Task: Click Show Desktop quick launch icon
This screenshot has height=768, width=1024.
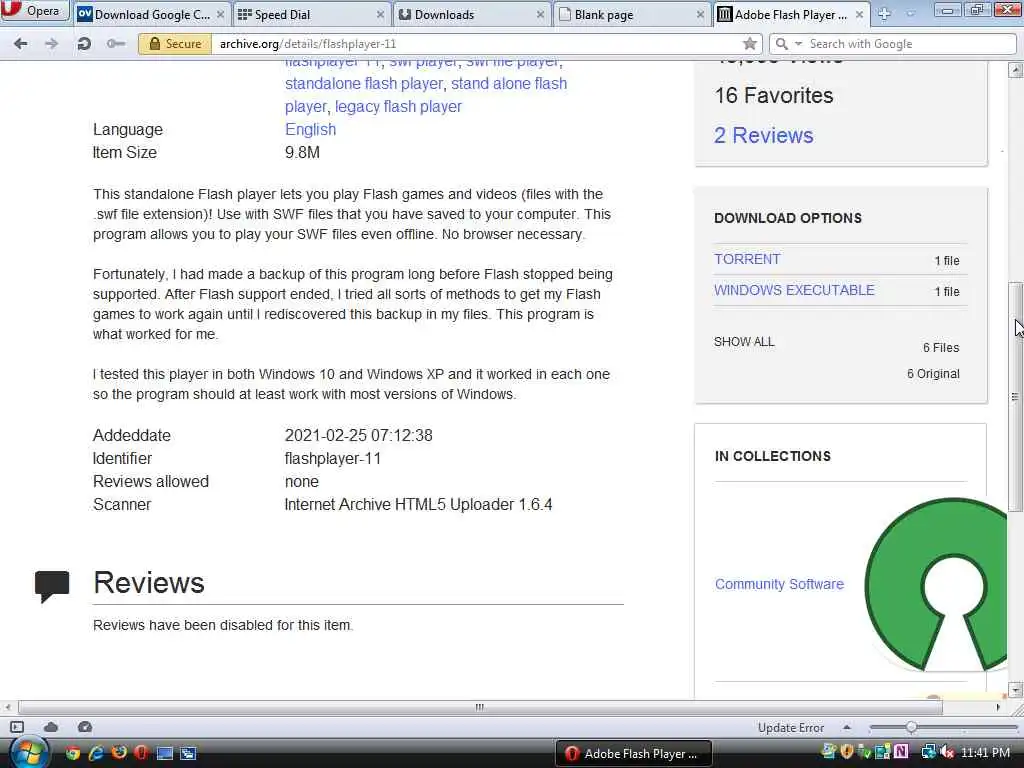Action: point(165,753)
